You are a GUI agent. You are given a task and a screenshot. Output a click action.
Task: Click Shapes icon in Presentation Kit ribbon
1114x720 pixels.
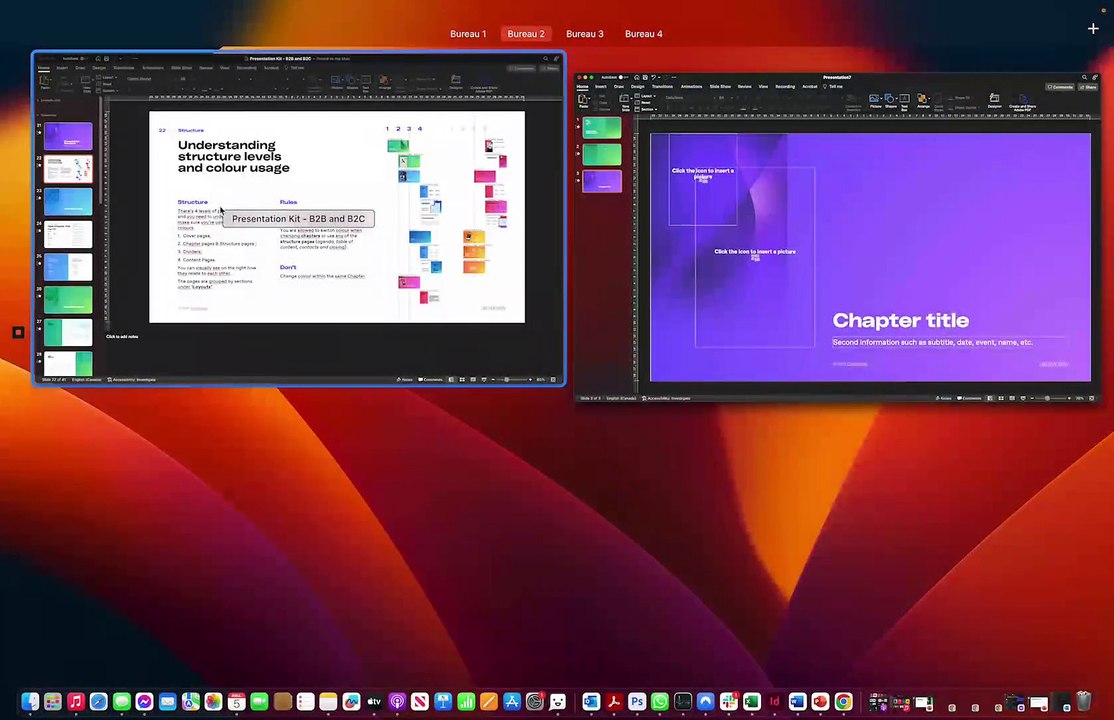[351, 81]
